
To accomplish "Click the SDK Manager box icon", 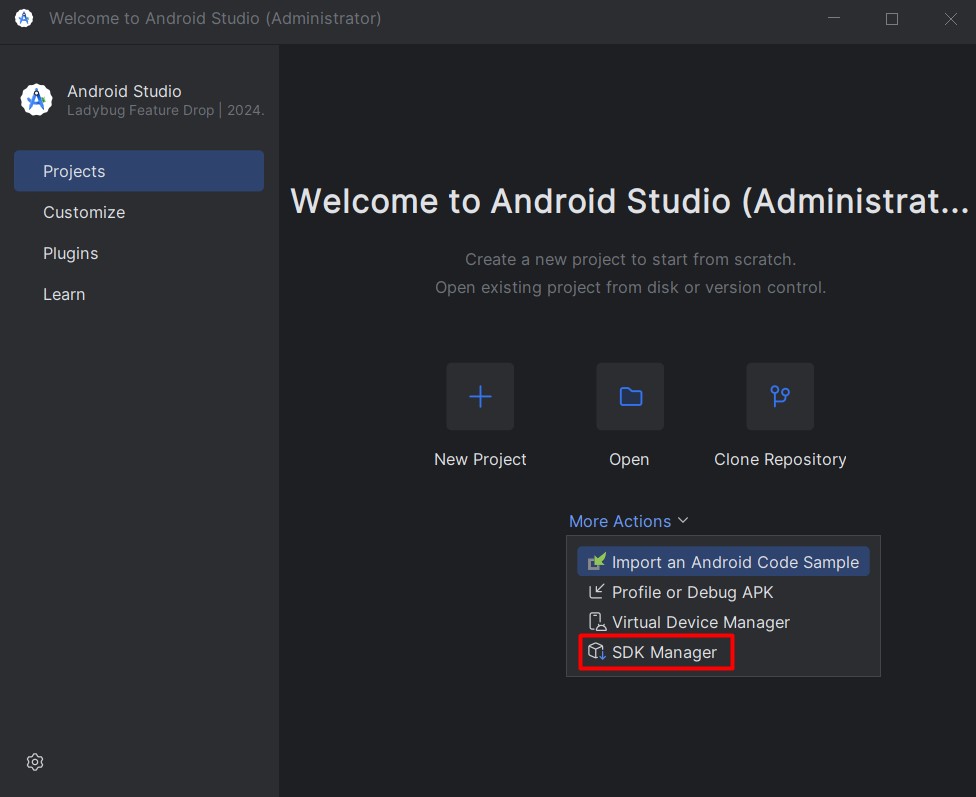I will [x=596, y=652].
